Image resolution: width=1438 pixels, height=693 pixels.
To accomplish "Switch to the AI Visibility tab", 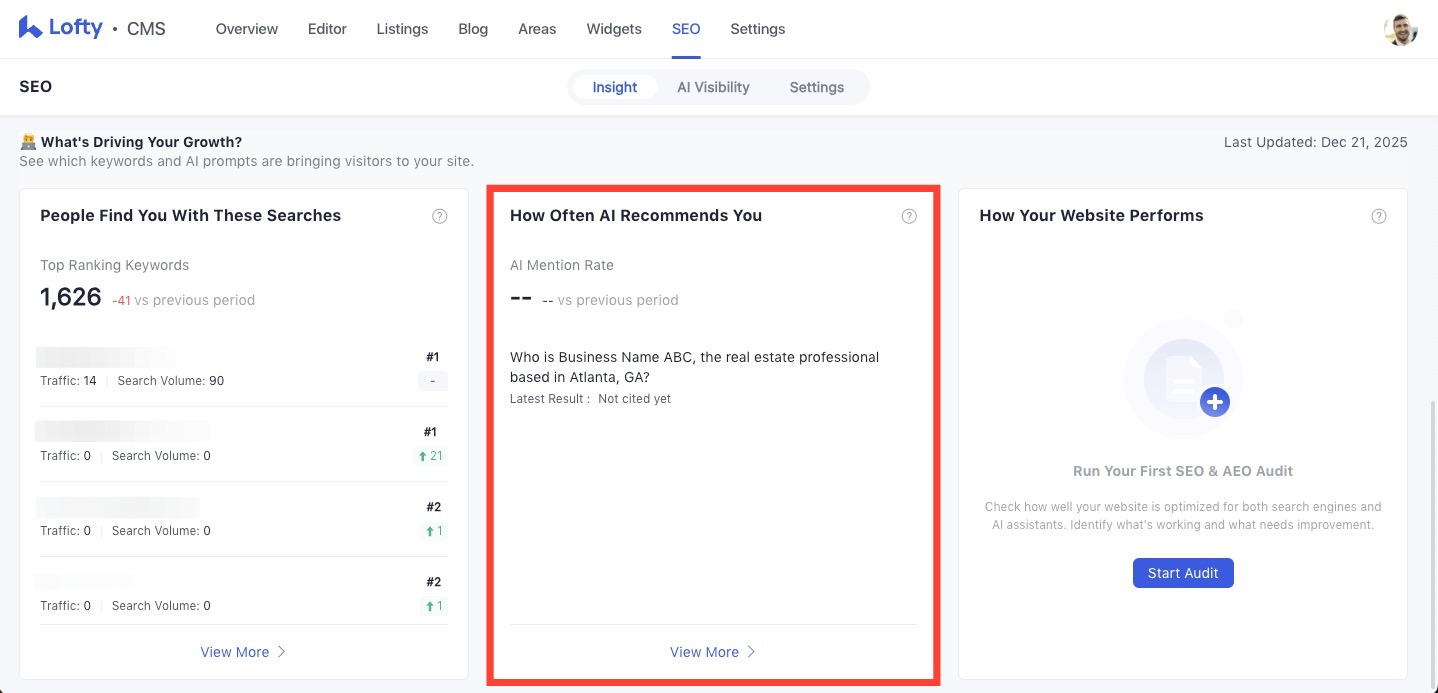I will pos(713,87).
